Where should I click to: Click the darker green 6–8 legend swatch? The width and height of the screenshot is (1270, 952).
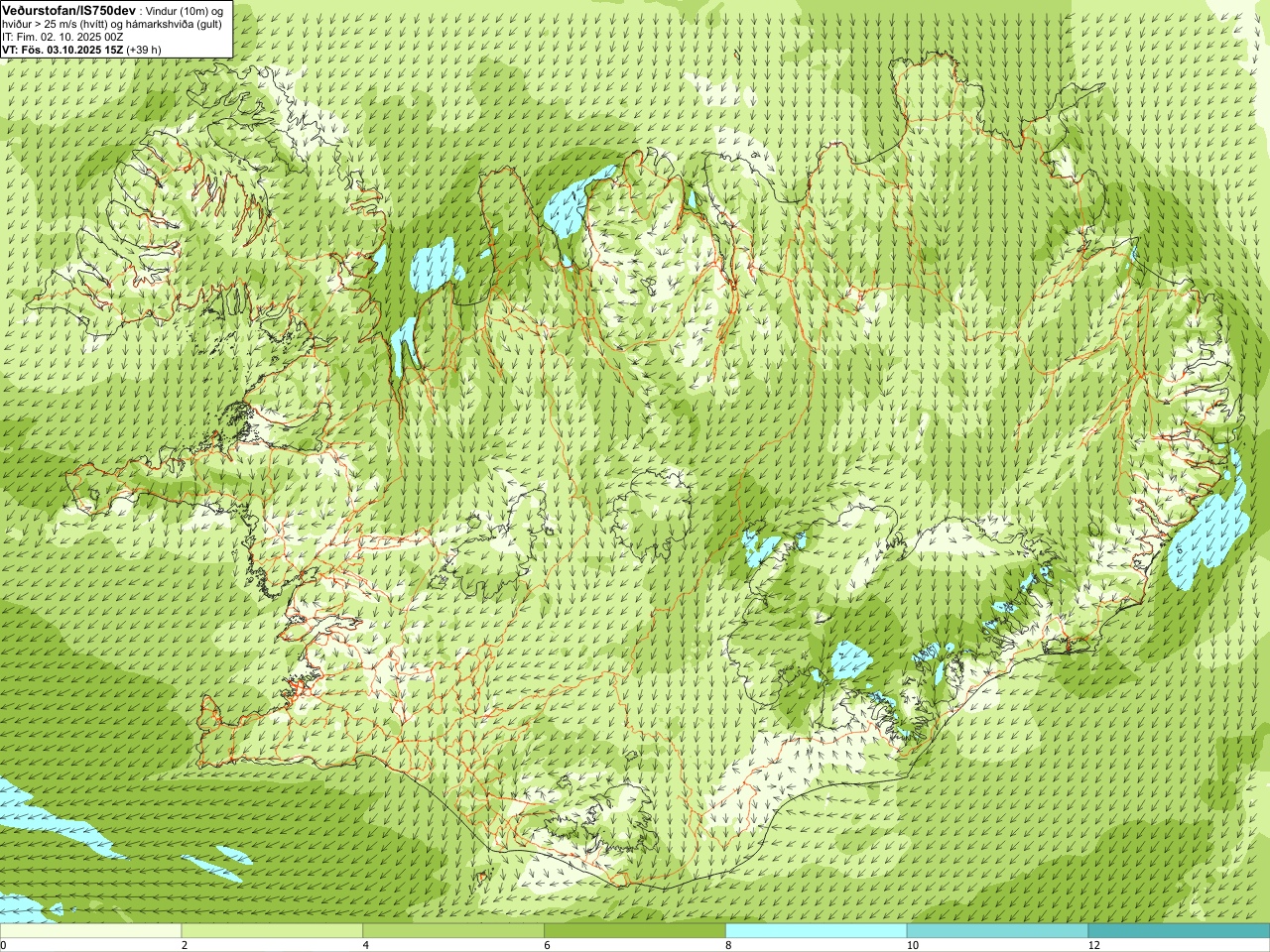pos(635,931)
